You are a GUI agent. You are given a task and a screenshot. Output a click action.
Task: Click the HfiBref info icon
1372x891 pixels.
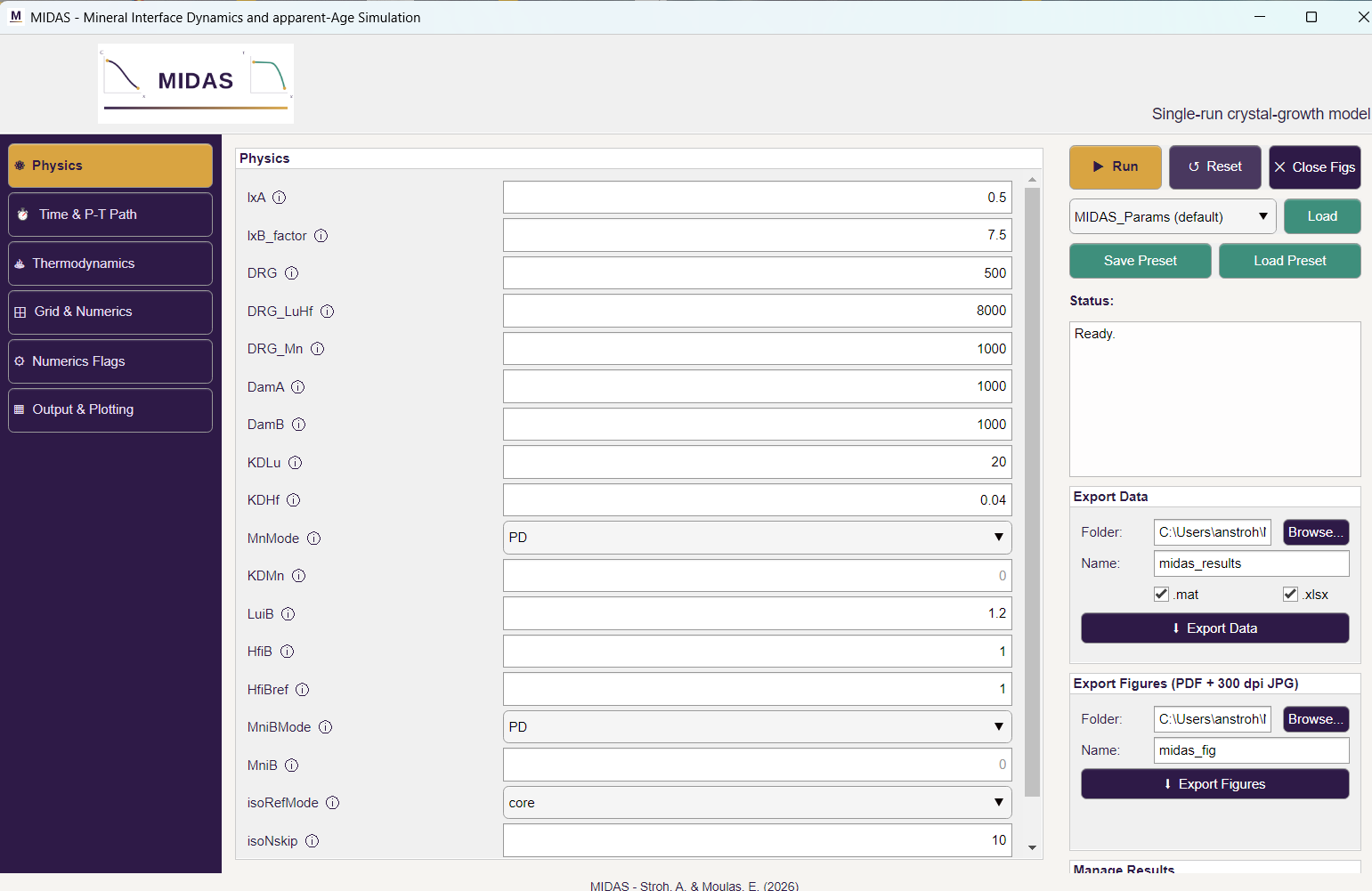[302, 690]
